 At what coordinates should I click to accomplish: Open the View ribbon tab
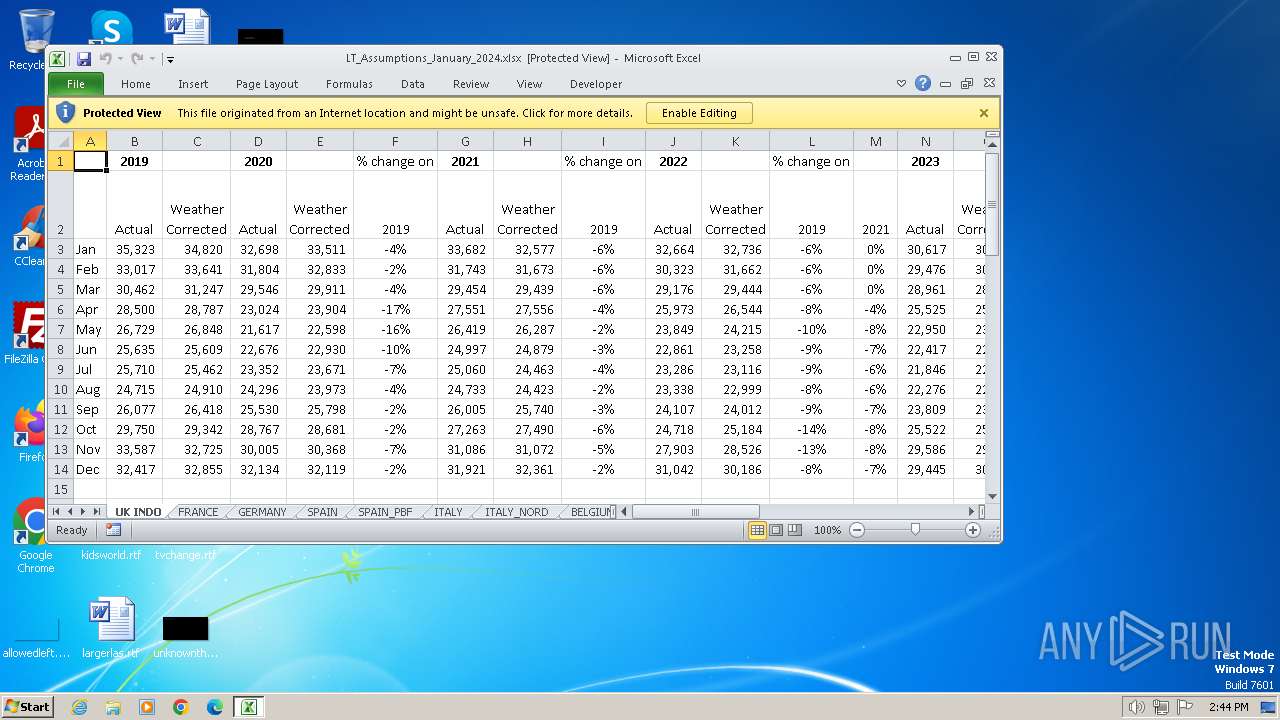(529, 84)
